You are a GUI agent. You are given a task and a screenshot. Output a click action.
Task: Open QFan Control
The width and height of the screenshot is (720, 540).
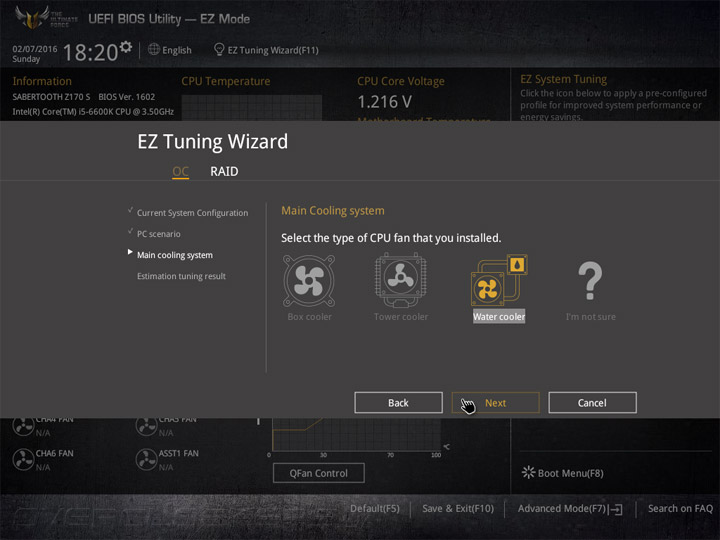[x=319, y=473]
